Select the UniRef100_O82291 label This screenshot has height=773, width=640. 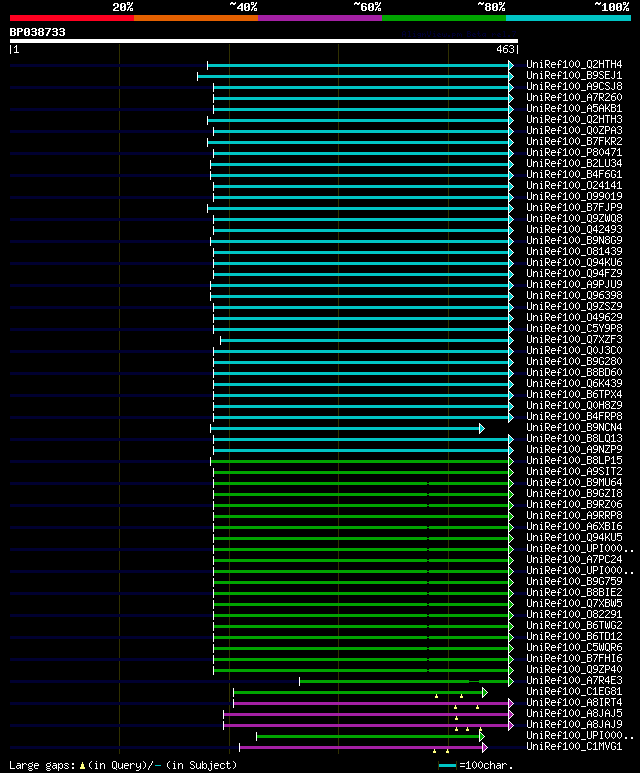[x=574, y=615]
